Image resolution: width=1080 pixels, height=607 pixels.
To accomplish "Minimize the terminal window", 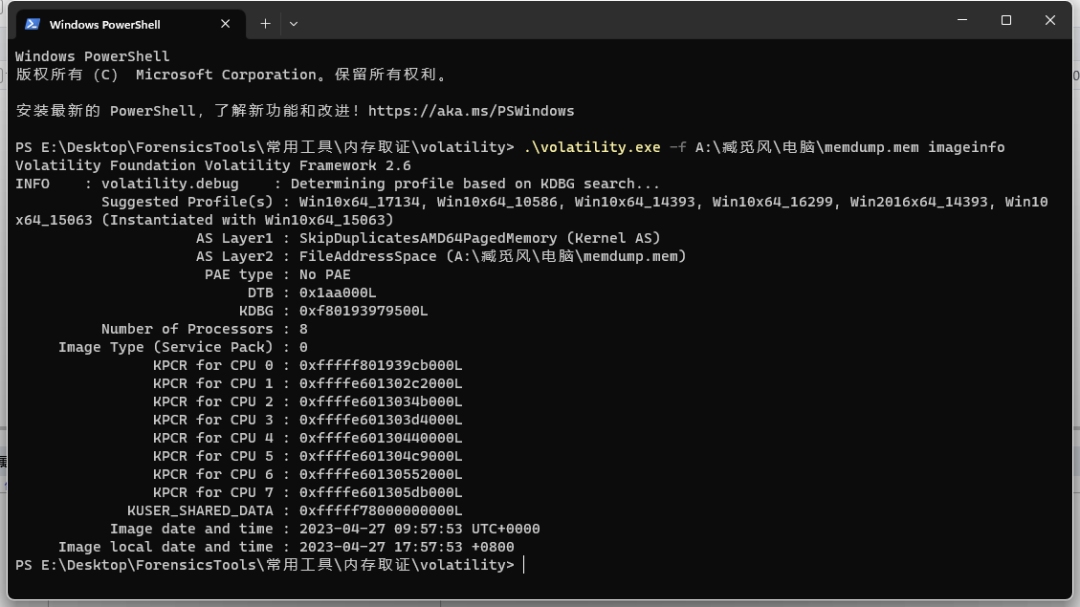I will tap(962, 20).
